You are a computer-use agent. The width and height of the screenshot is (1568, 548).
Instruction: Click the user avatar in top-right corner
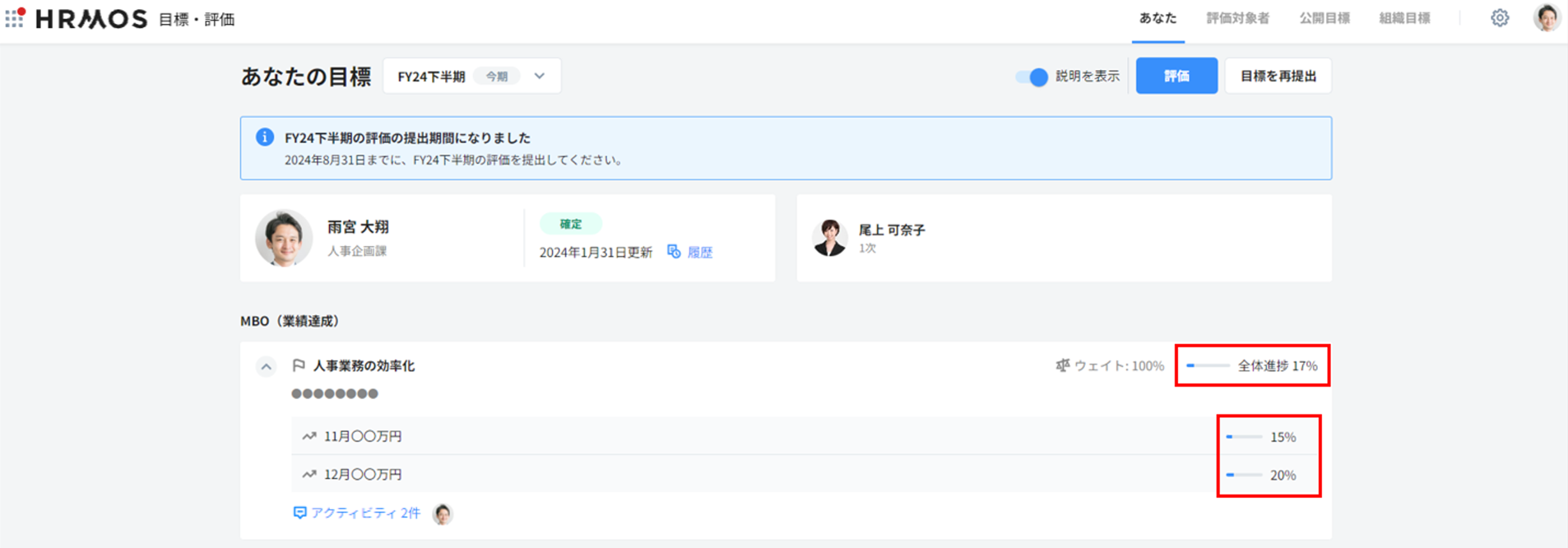coord(1546,18)
